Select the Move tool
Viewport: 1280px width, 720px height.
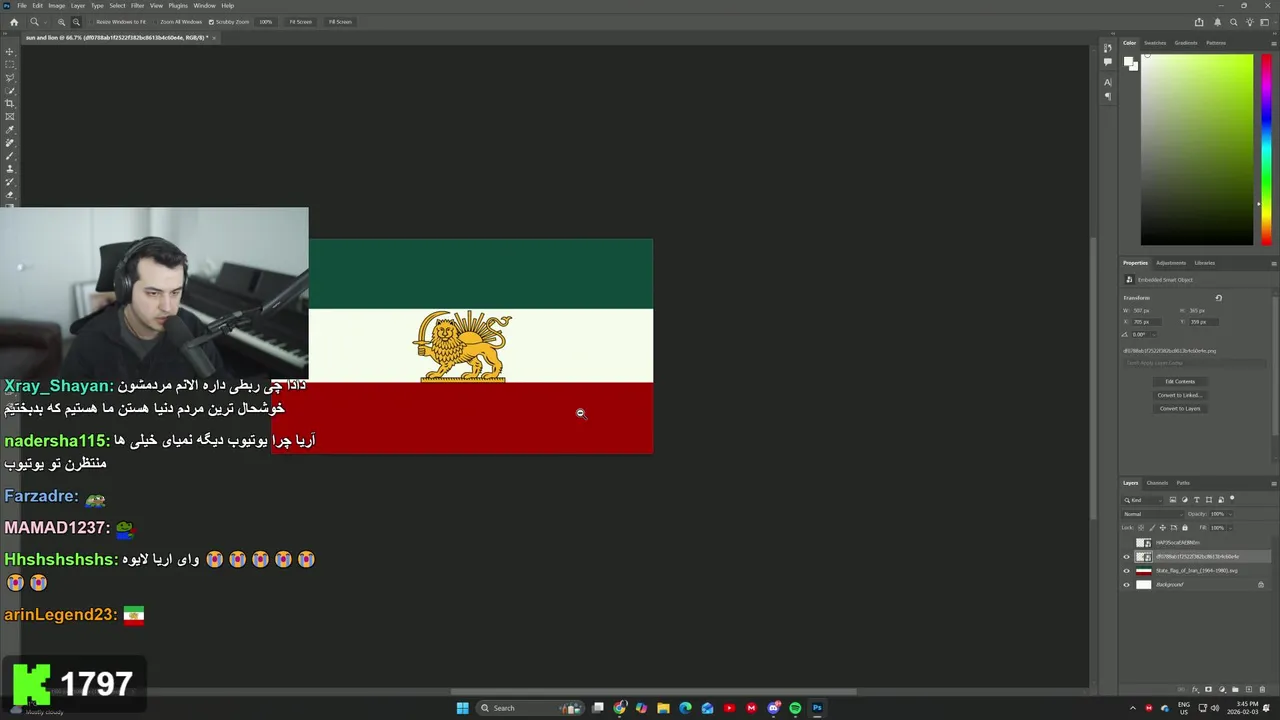click(10, 51)
